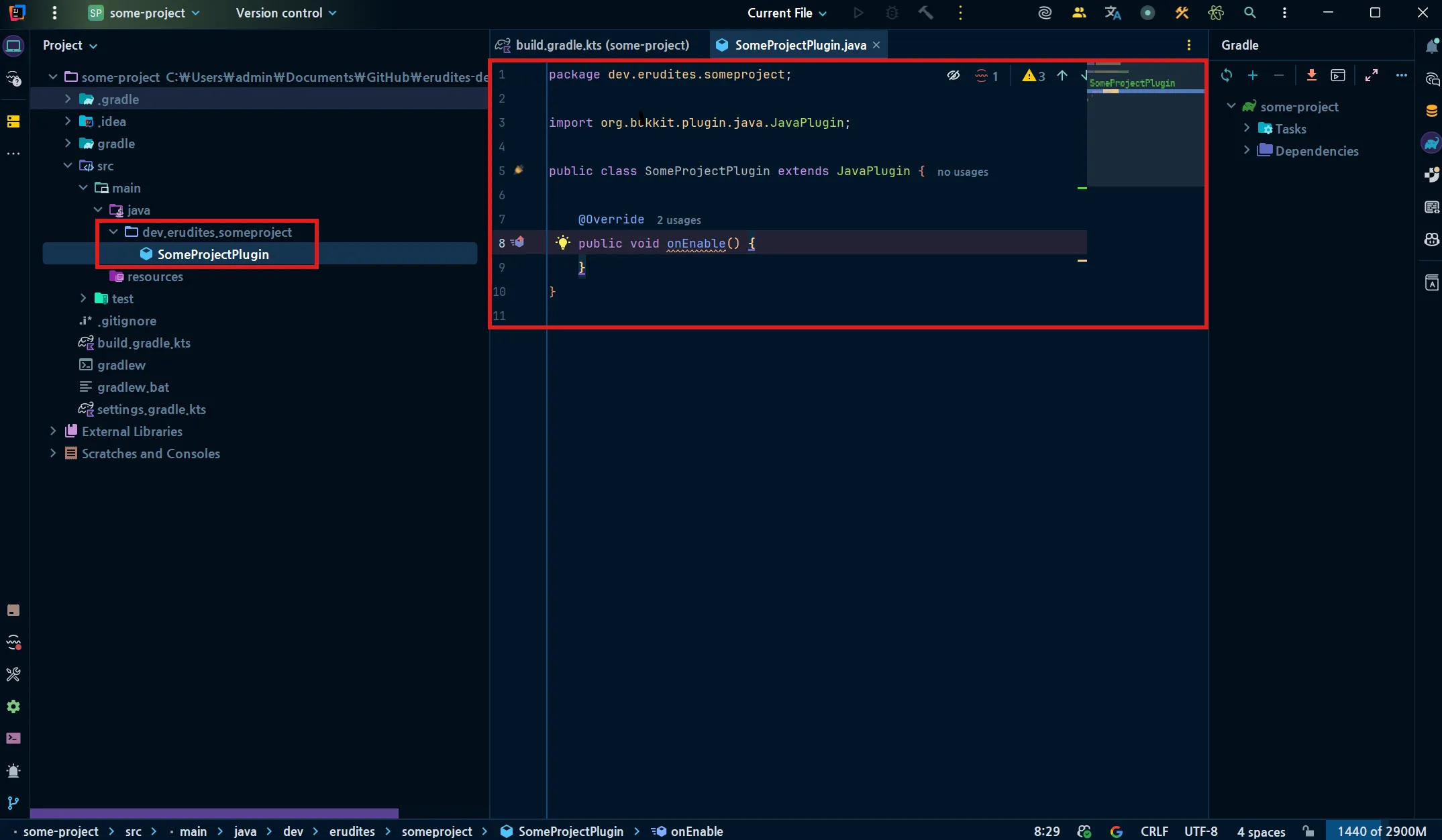The image size is (1442, 840).
Task: Expand the External Libraries node
Action: tap(53, 431)
